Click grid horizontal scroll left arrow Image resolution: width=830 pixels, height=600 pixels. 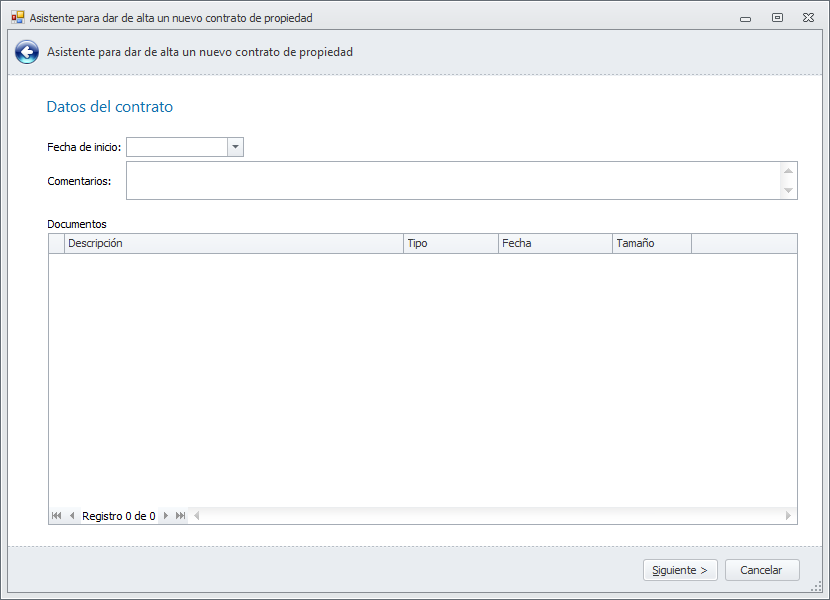[x=196, y=516]
